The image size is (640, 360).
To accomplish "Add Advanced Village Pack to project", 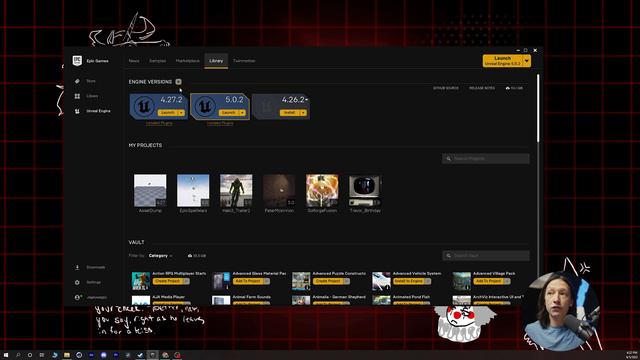I will pos(489,281).
